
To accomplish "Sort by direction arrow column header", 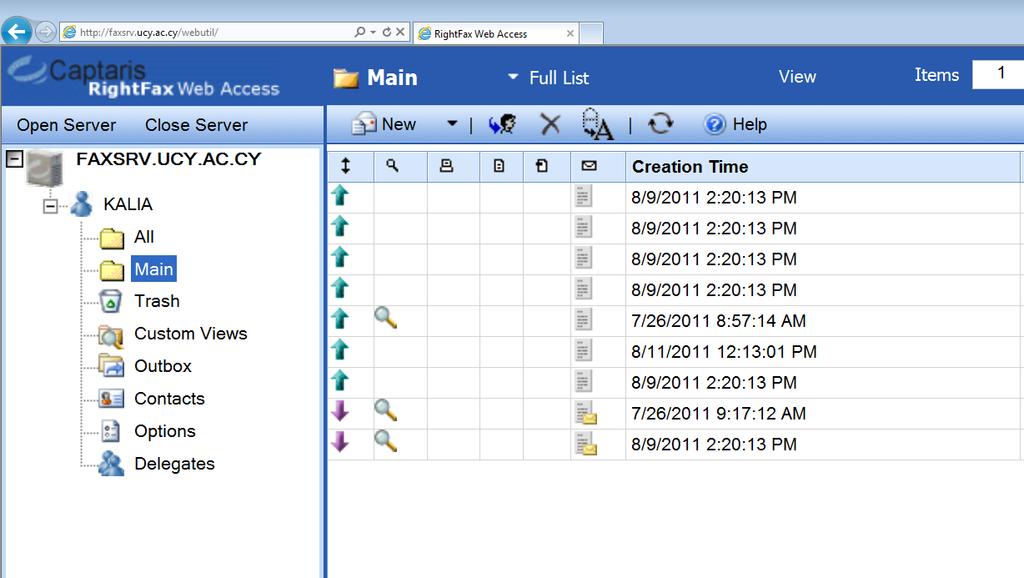I will point(345,166).
